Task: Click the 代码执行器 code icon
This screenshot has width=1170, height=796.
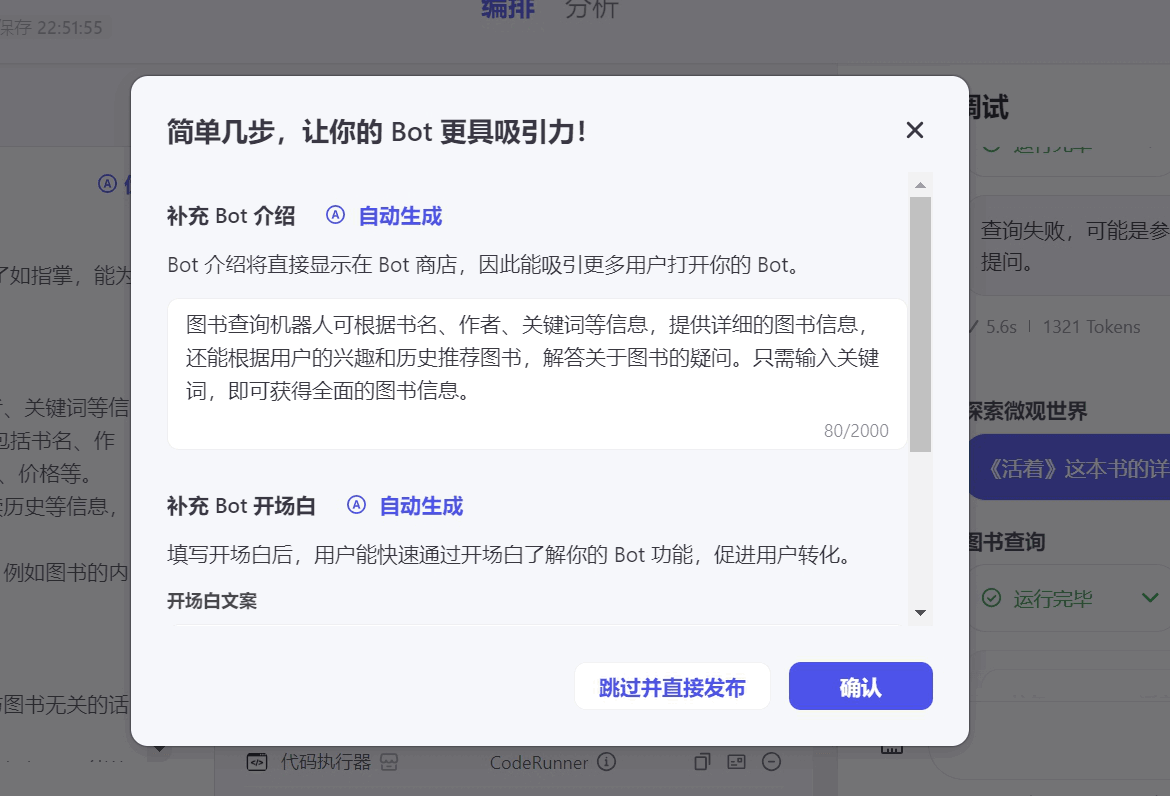Action: [x=257, y=762]
